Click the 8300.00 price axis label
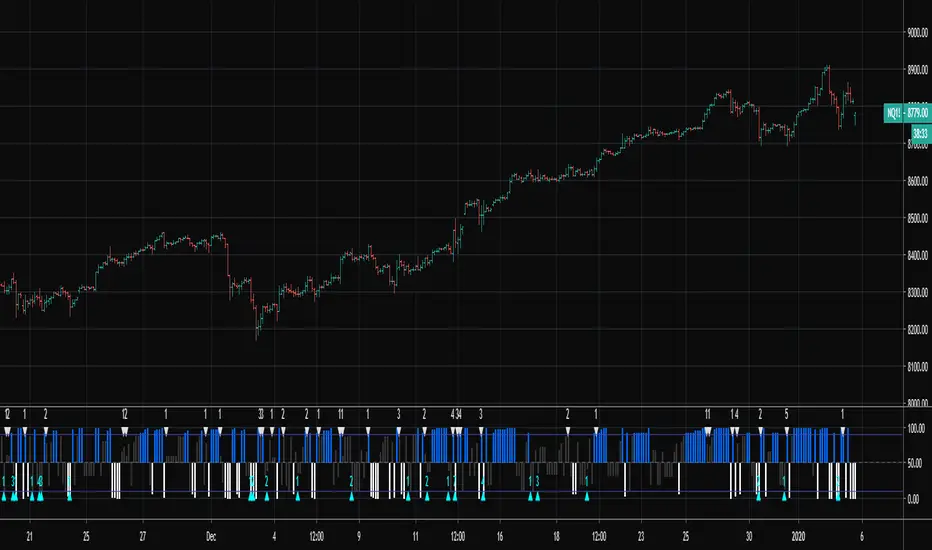 pos(917,293)
